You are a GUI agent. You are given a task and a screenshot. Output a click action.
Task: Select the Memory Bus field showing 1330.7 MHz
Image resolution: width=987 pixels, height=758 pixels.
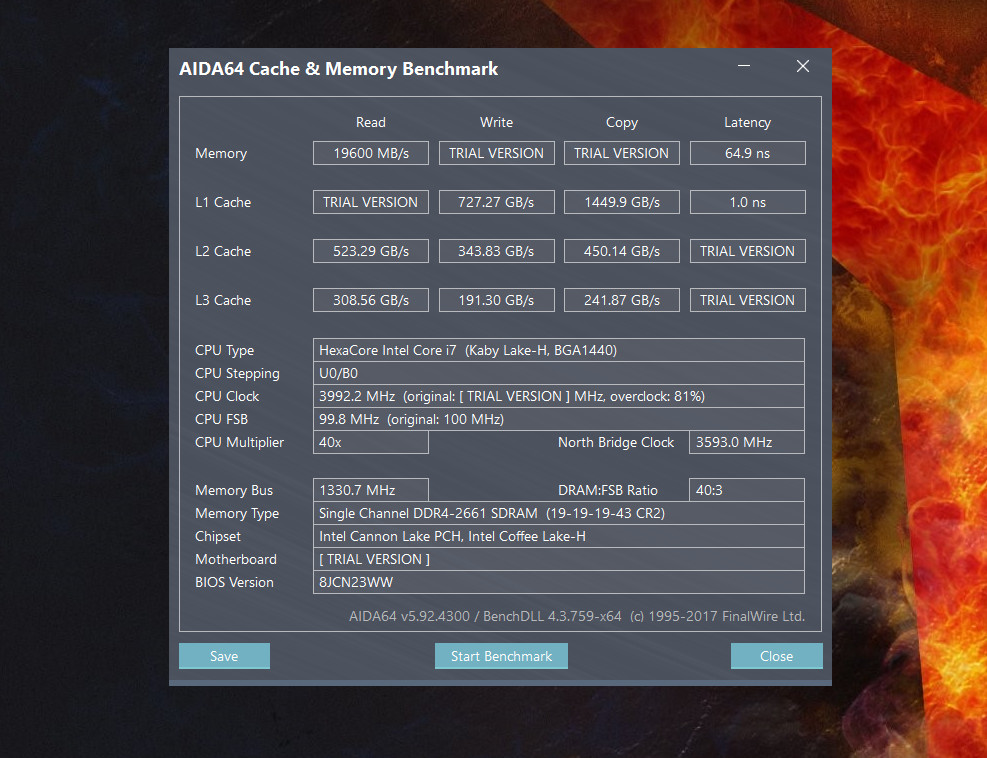pyautogui.click(x=370, y=490)
